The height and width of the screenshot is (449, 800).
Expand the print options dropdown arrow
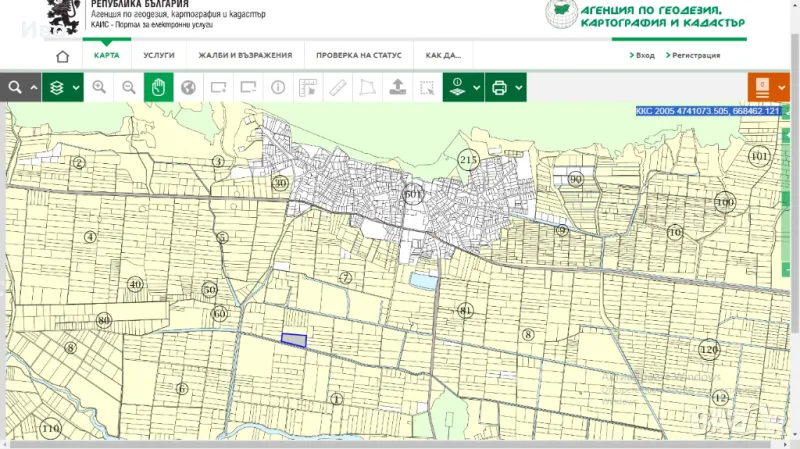(x=519, y=88)
